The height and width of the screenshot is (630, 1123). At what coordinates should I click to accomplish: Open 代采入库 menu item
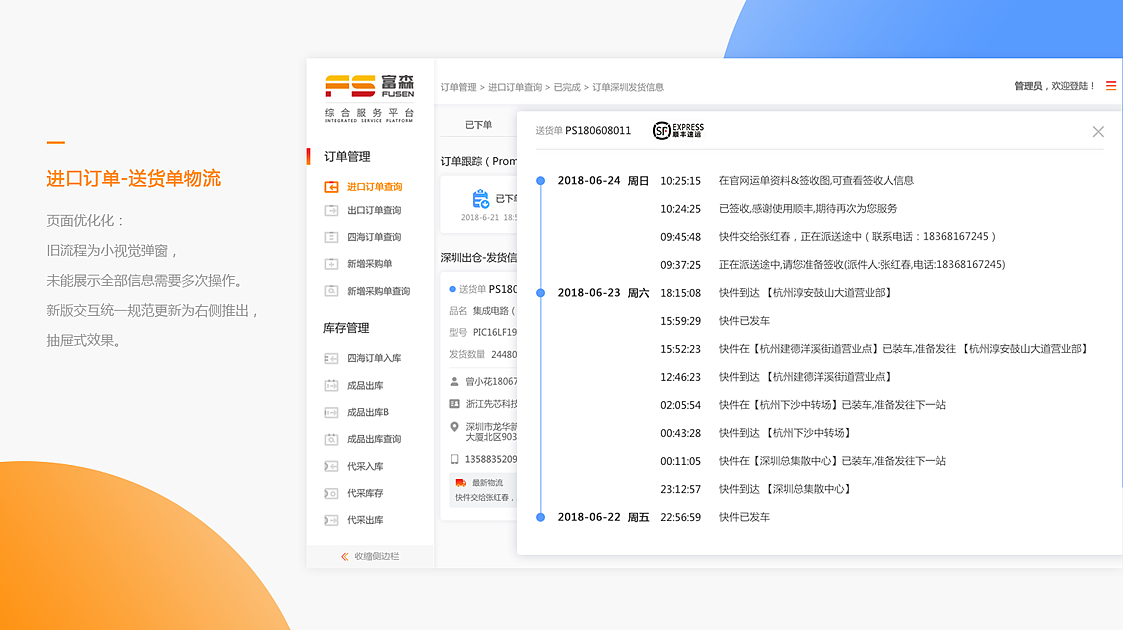(365, 466)
